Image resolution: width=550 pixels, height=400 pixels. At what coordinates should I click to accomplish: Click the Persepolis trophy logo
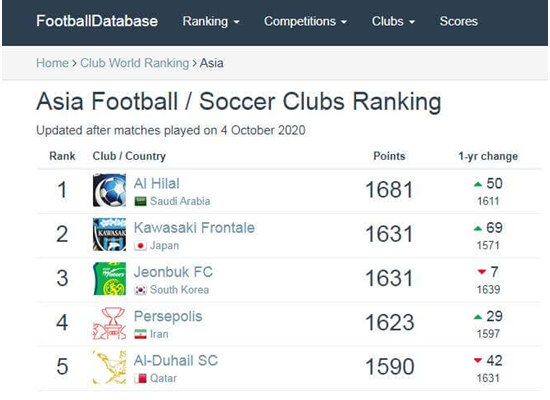[109, 323]
